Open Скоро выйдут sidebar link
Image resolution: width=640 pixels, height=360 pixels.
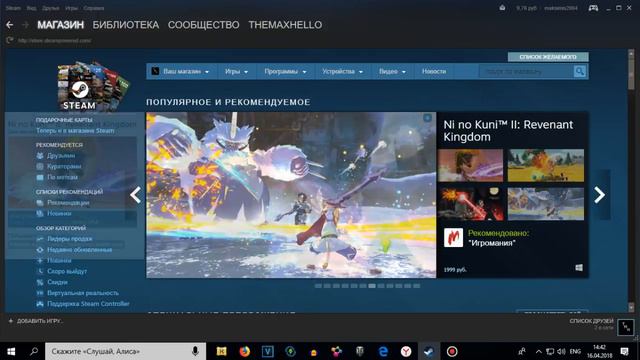pyautogui.click(x=67, y=271)
